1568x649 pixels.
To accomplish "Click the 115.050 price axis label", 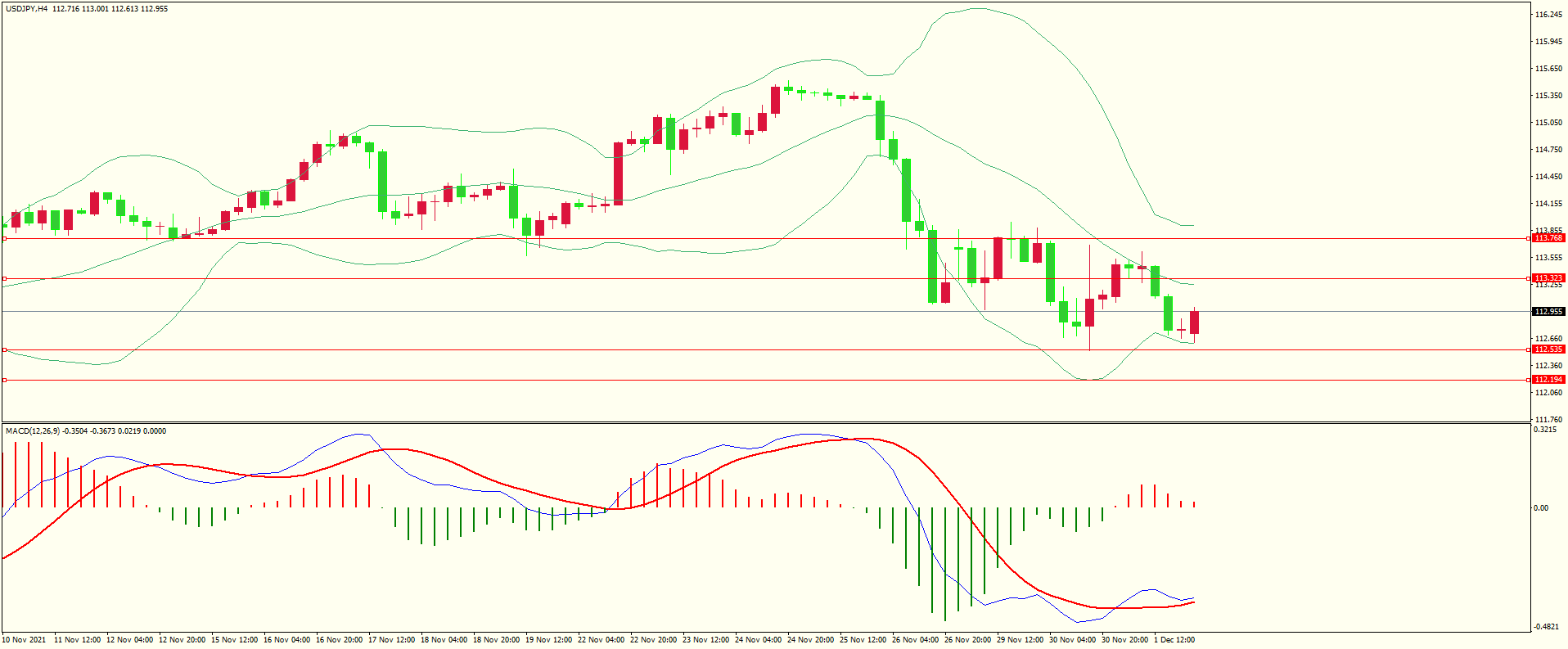I will [x=1548, y=123].
